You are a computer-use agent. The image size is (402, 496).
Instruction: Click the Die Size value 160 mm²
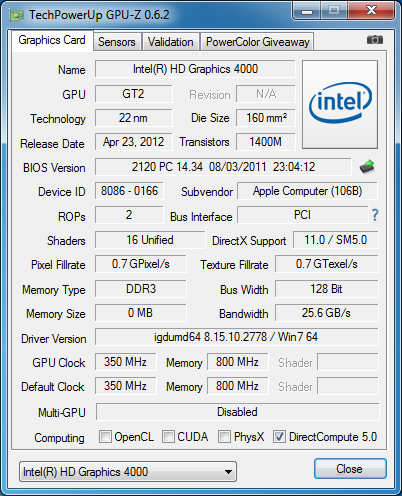click(266, 118)
